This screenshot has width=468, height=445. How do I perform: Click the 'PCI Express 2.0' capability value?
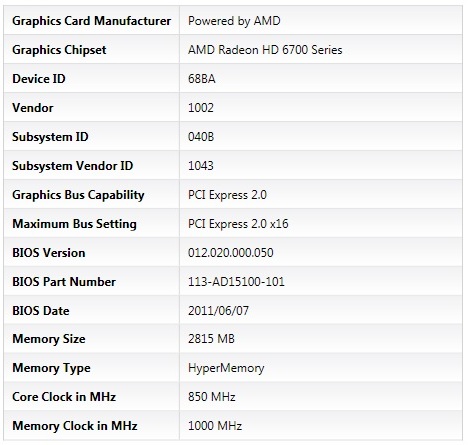click(x=227, y=195)
